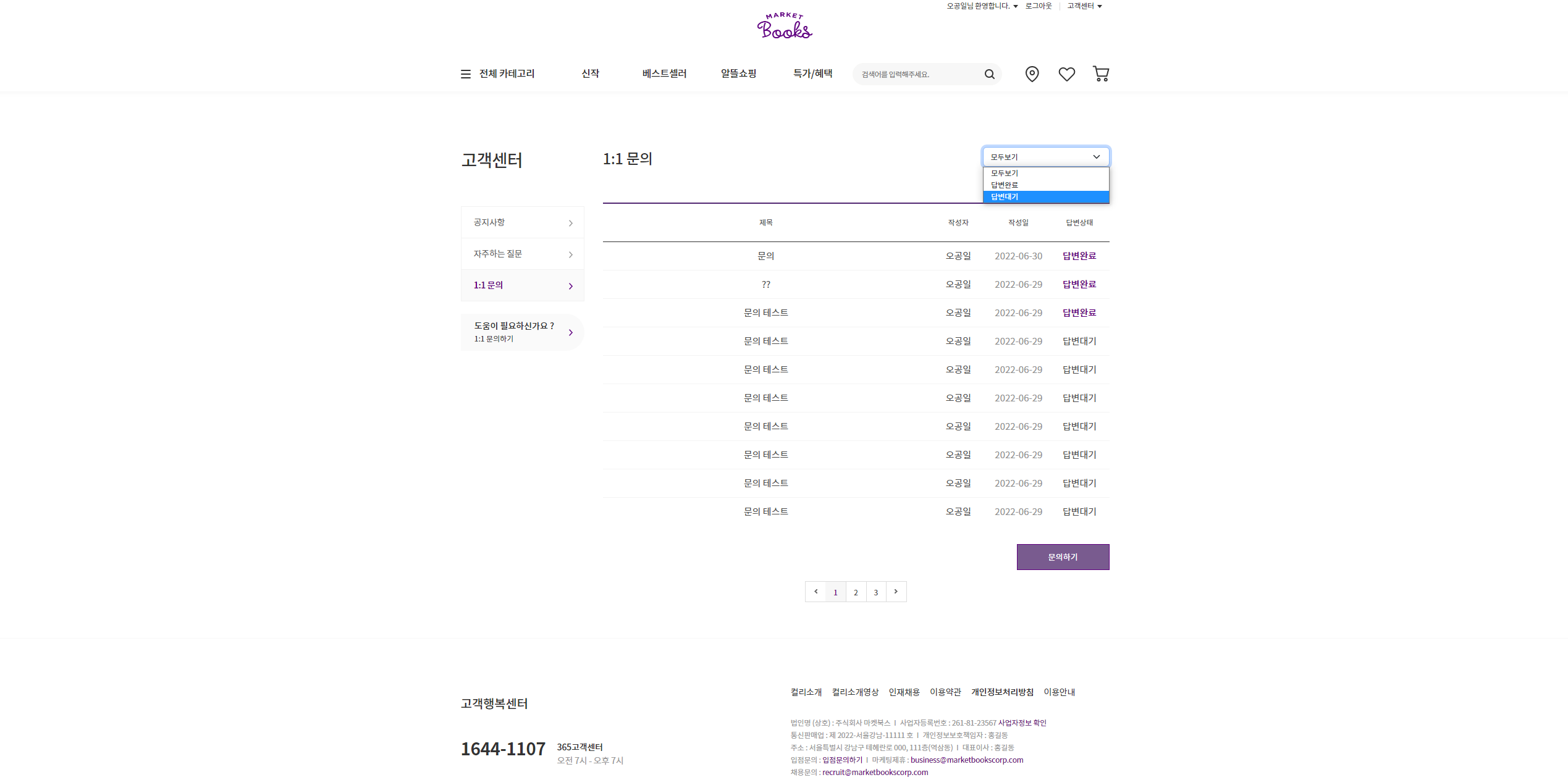The width and height of the screenshot is (1568, 780).
Task: Open the 베스트셀러 menu tab
Action: click(664, 73)
